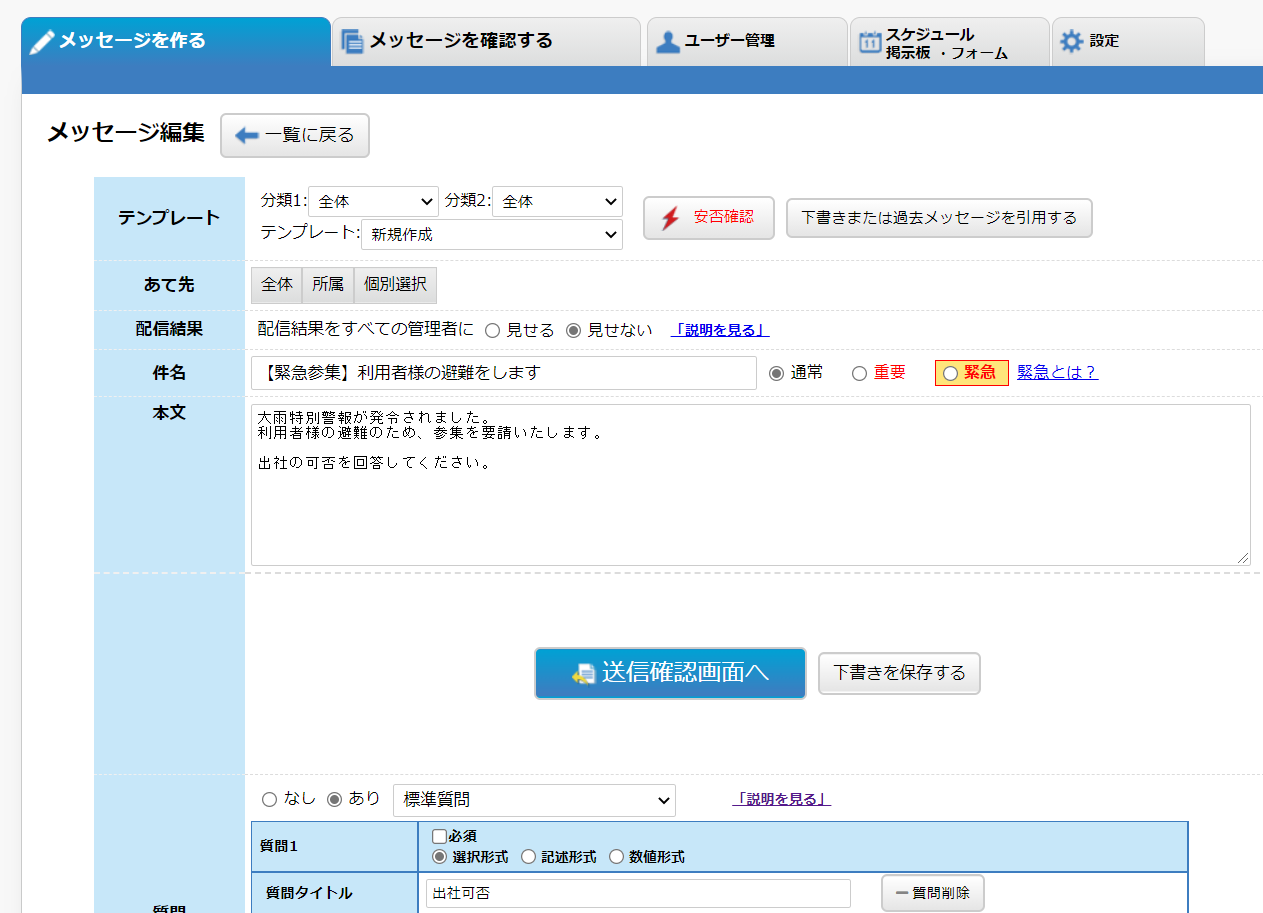Check the 必須 checkbox for 質問1
Screen dimensions: 1263x913
(x=439, y=836)
